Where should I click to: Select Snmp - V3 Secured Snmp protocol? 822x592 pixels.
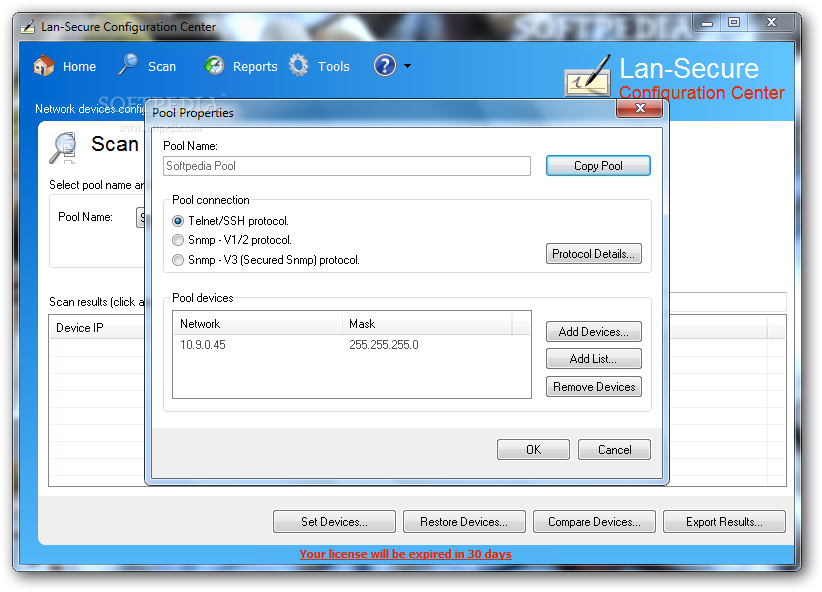click(x=178, y=260)
